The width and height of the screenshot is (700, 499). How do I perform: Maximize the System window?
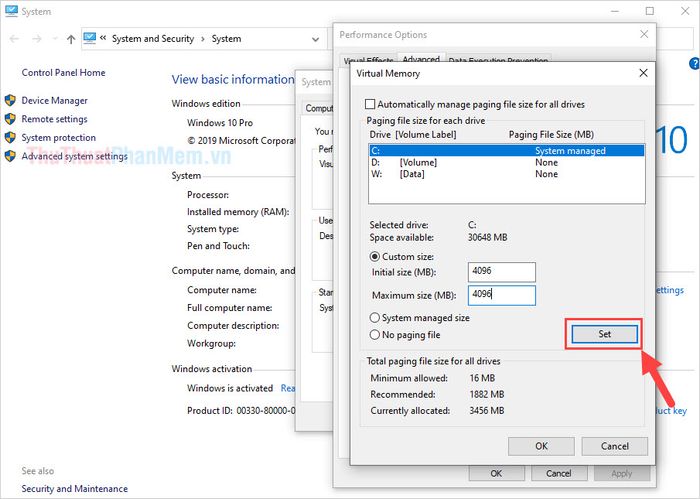click(x=650, y=11)
